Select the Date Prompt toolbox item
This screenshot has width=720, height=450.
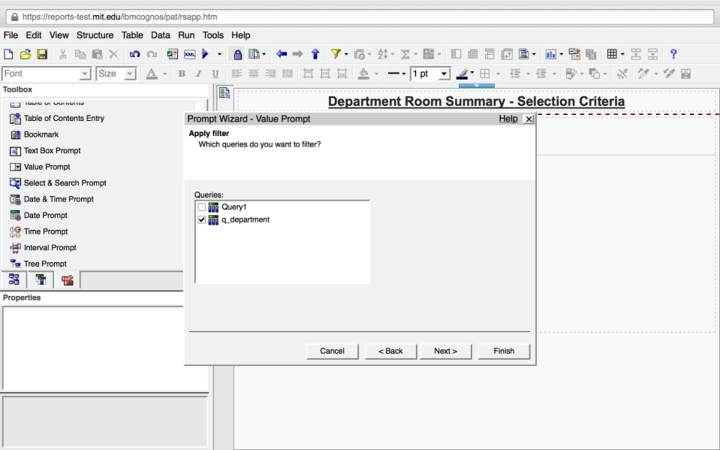[45, 215]
